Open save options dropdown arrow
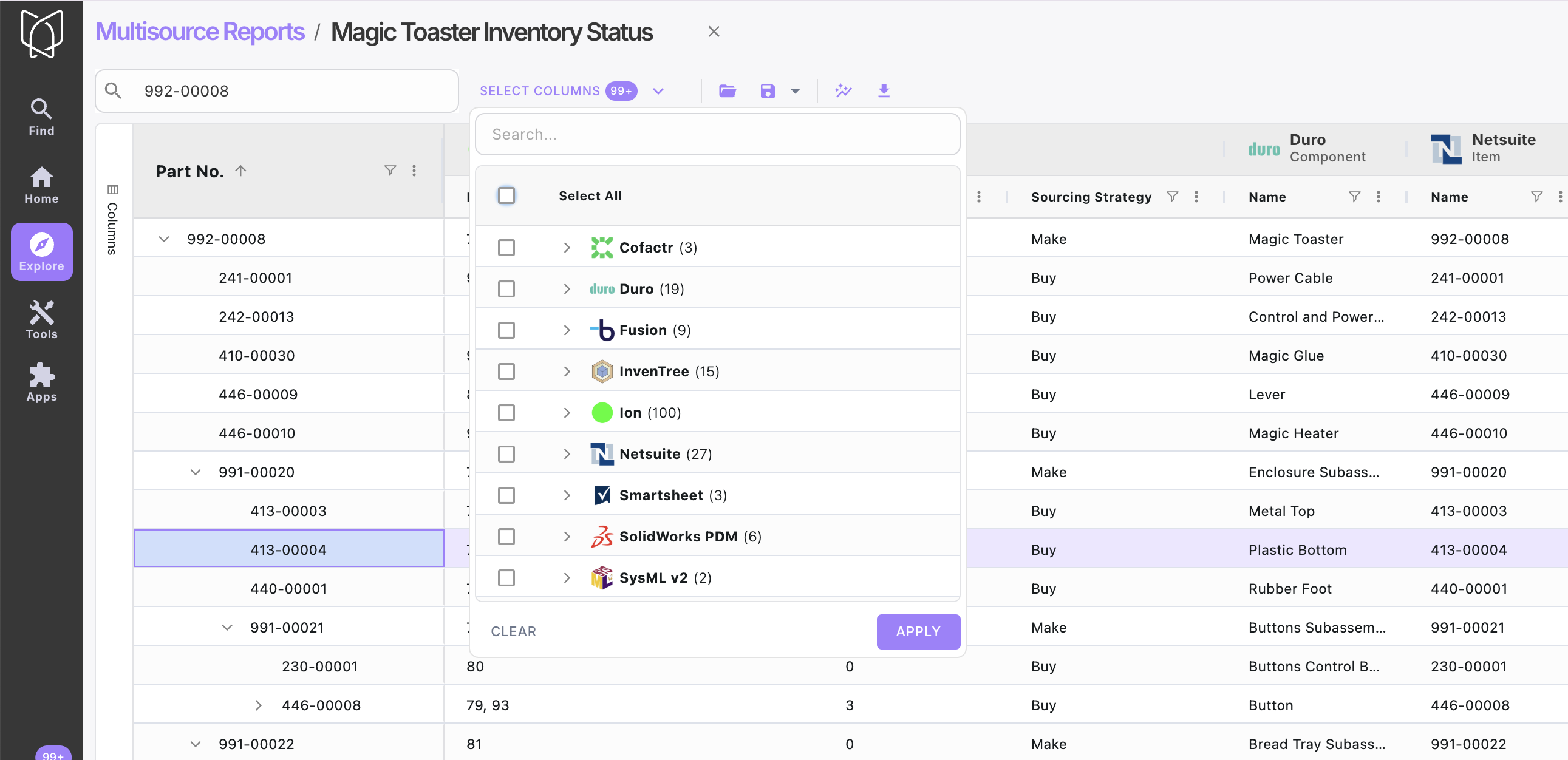This screenshot has height=760, width=1568. click(x=795, y=91)
